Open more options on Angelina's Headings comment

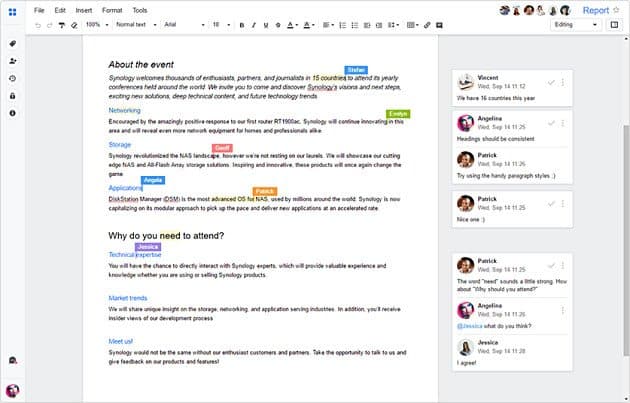[562, 123]
